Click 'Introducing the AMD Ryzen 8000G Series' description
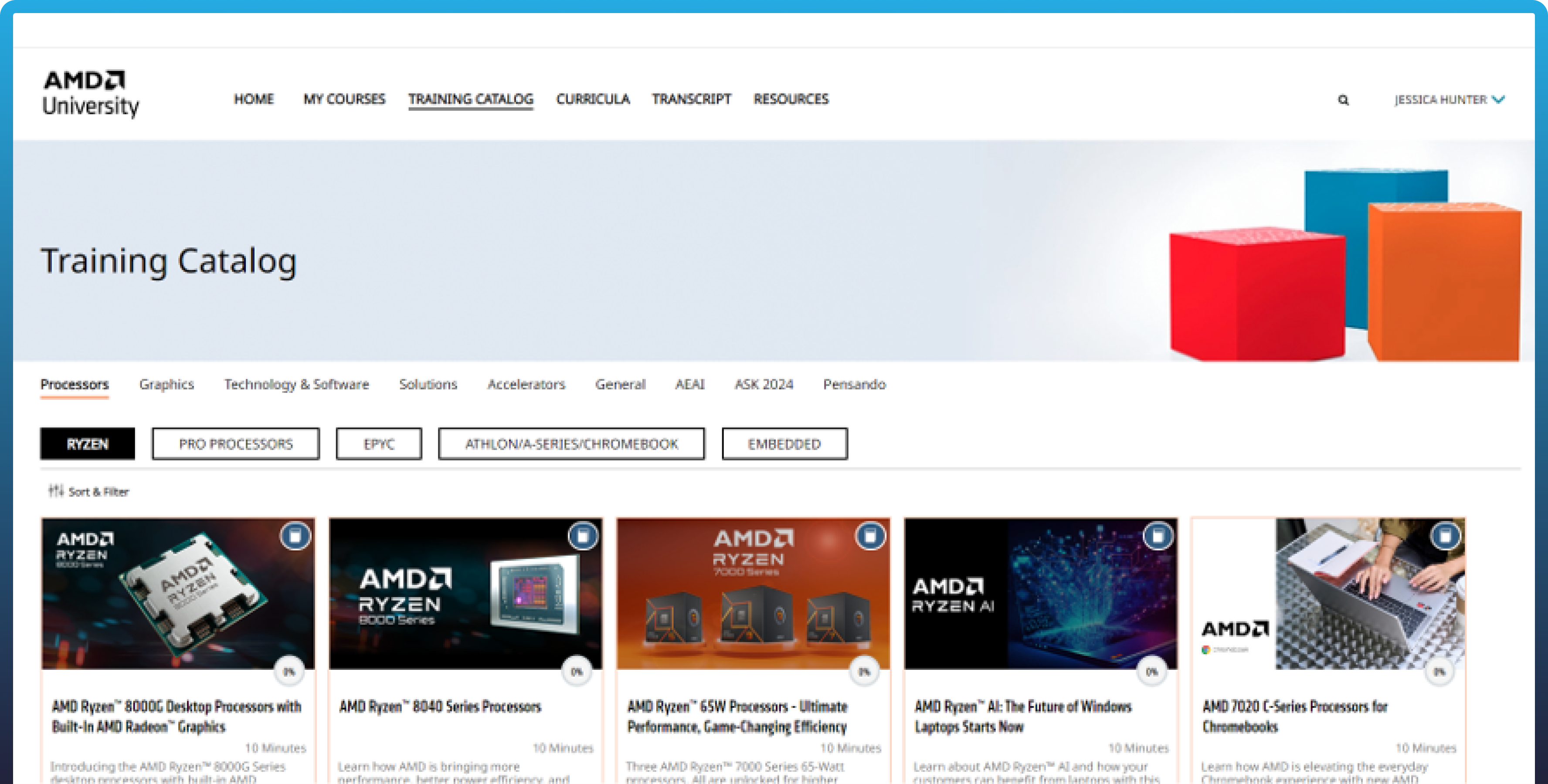Viewport: 1548px width, 784px height. click(x=168, y=773)
